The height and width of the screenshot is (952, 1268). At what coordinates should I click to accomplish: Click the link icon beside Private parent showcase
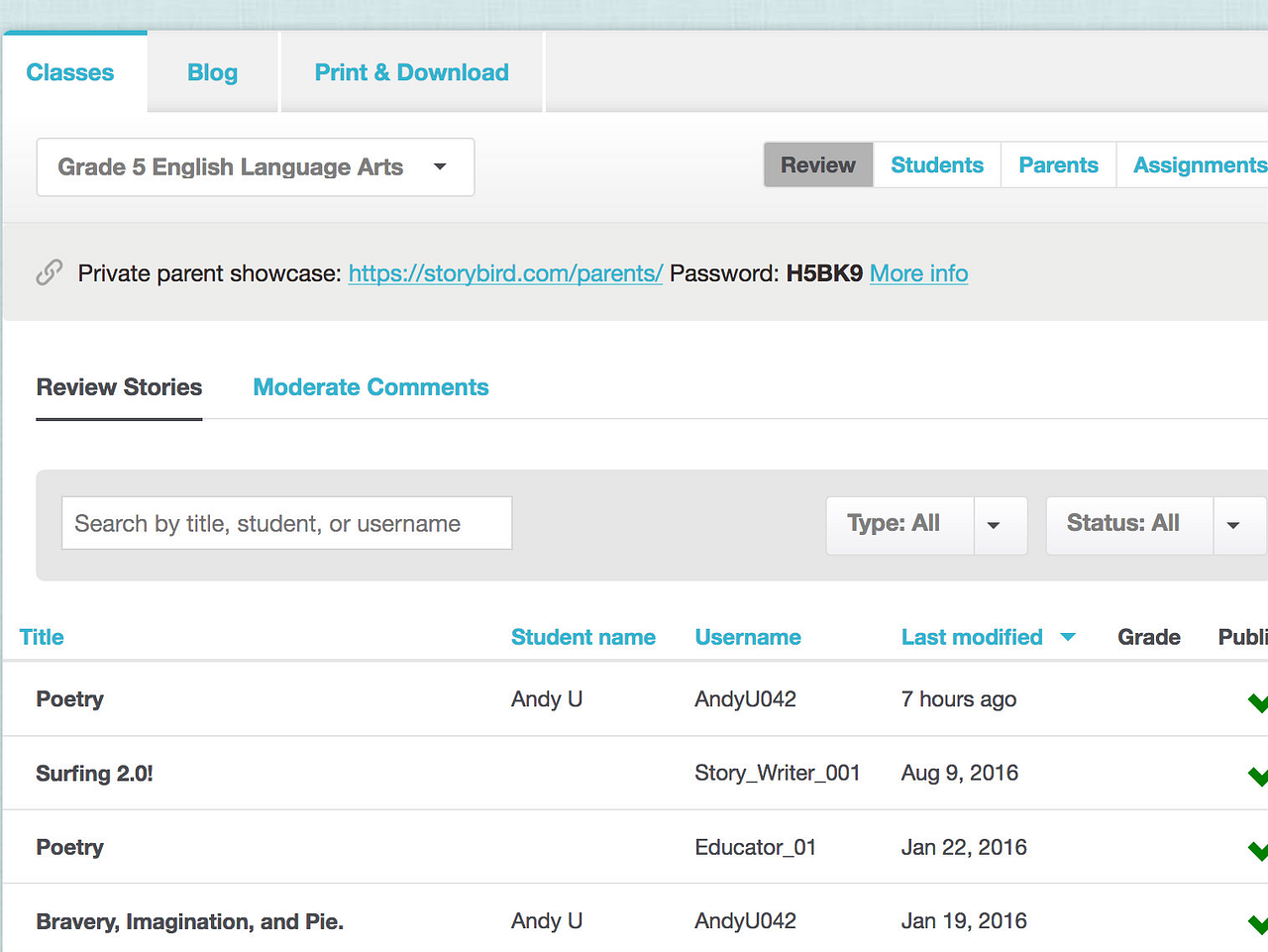[x=50, y=272]
